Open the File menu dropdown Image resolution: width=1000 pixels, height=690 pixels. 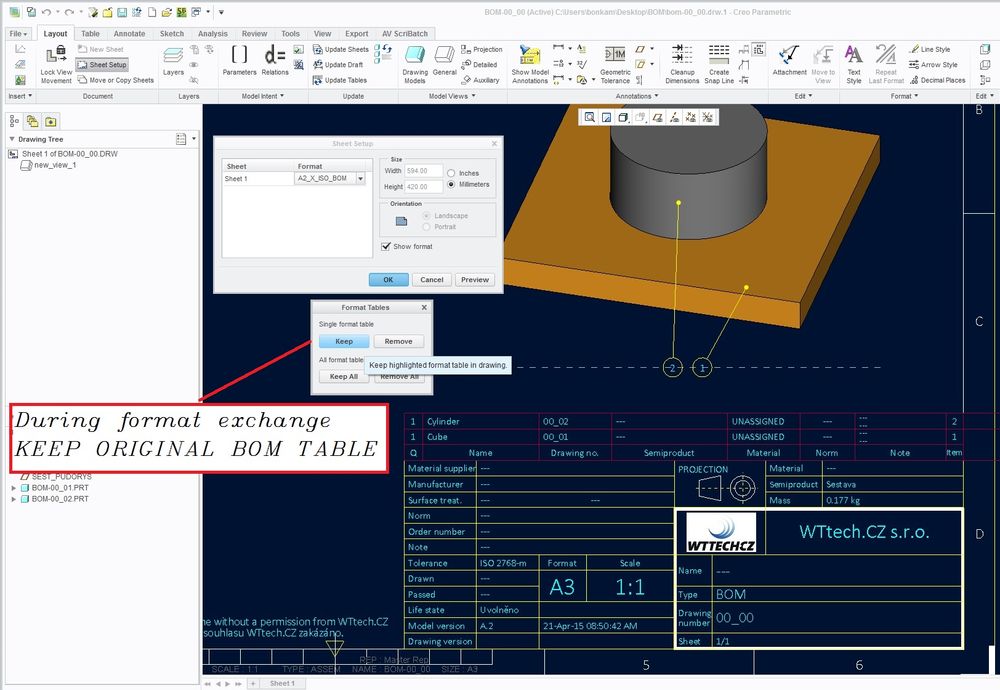(x=18, y=34)
